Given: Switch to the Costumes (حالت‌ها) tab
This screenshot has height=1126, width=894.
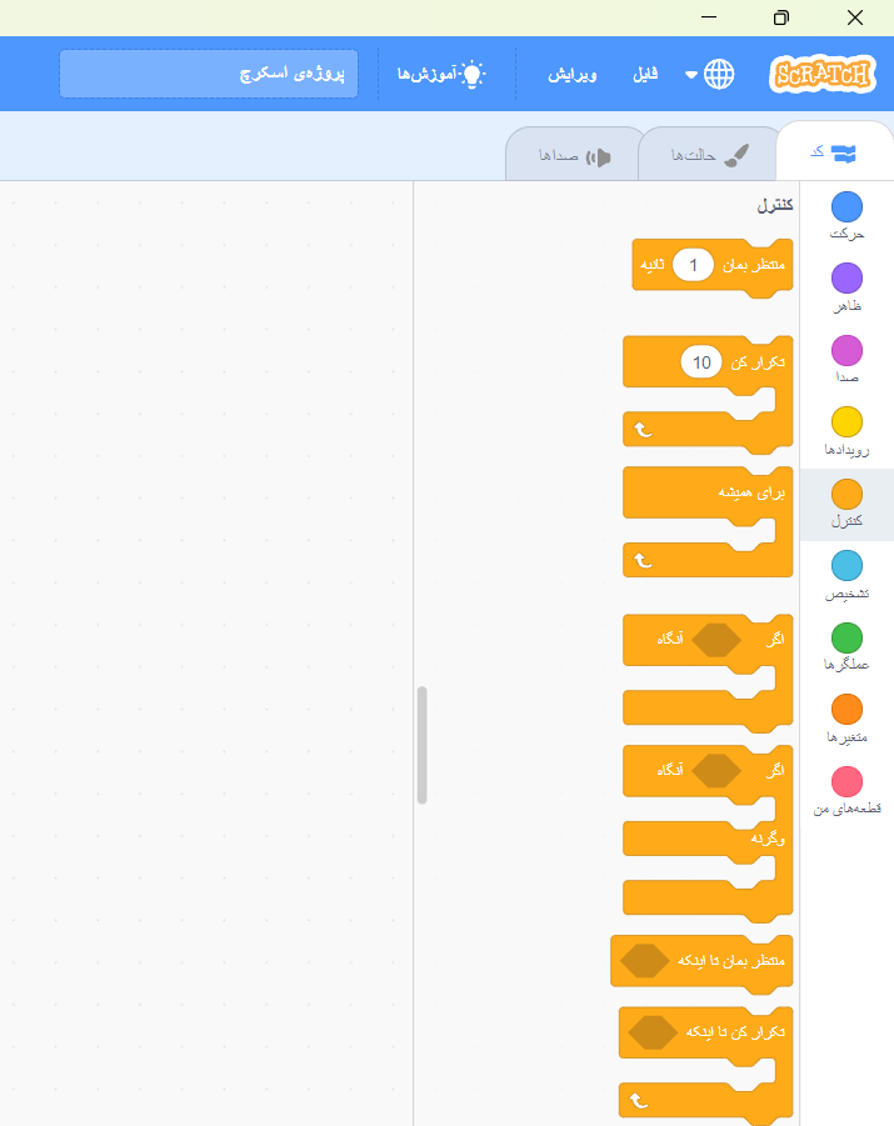Looking at the screenshot, I should tap(709, 155).
